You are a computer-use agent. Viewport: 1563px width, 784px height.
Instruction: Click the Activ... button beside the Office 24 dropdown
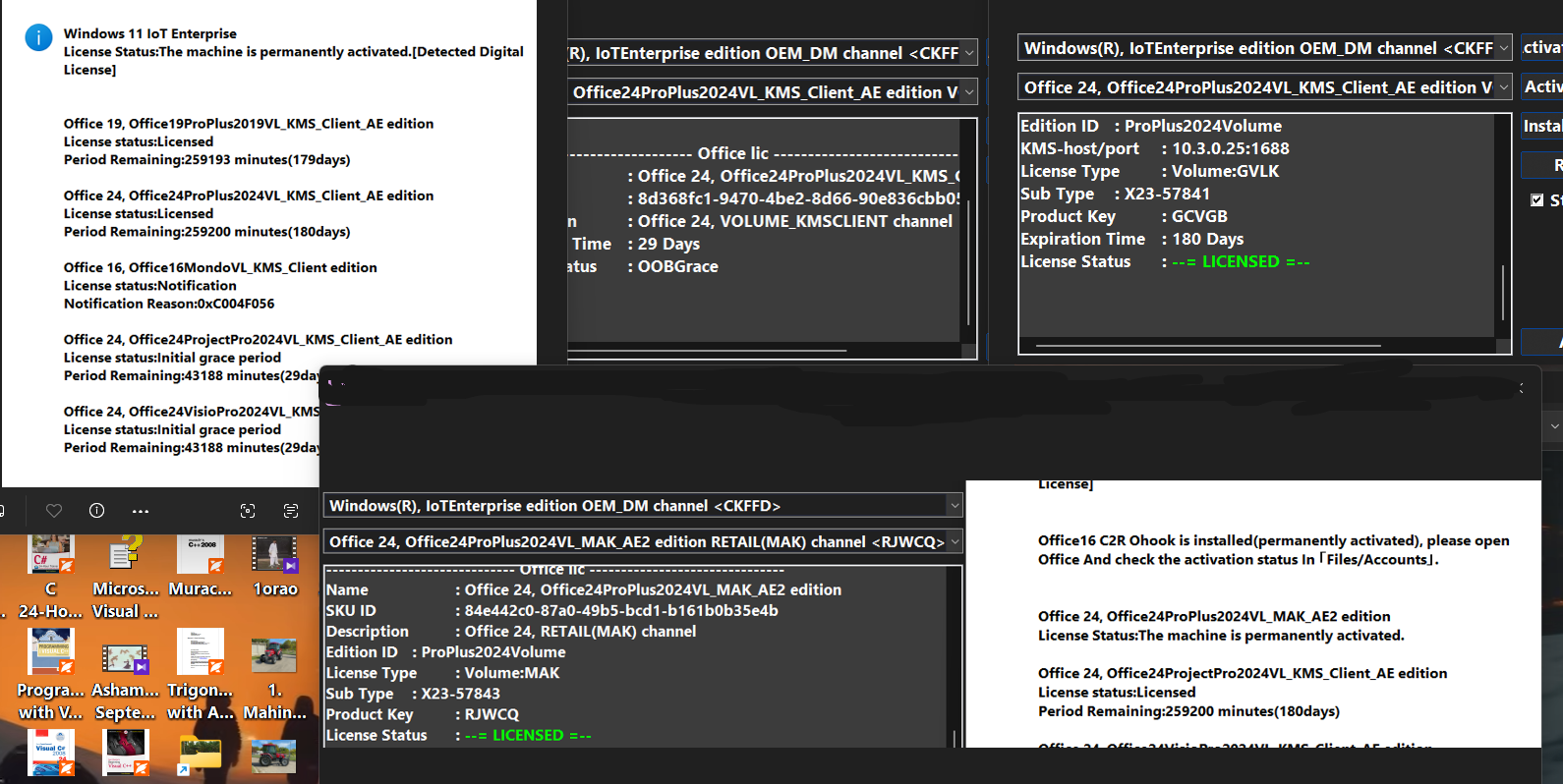(x=1542, y=86)
